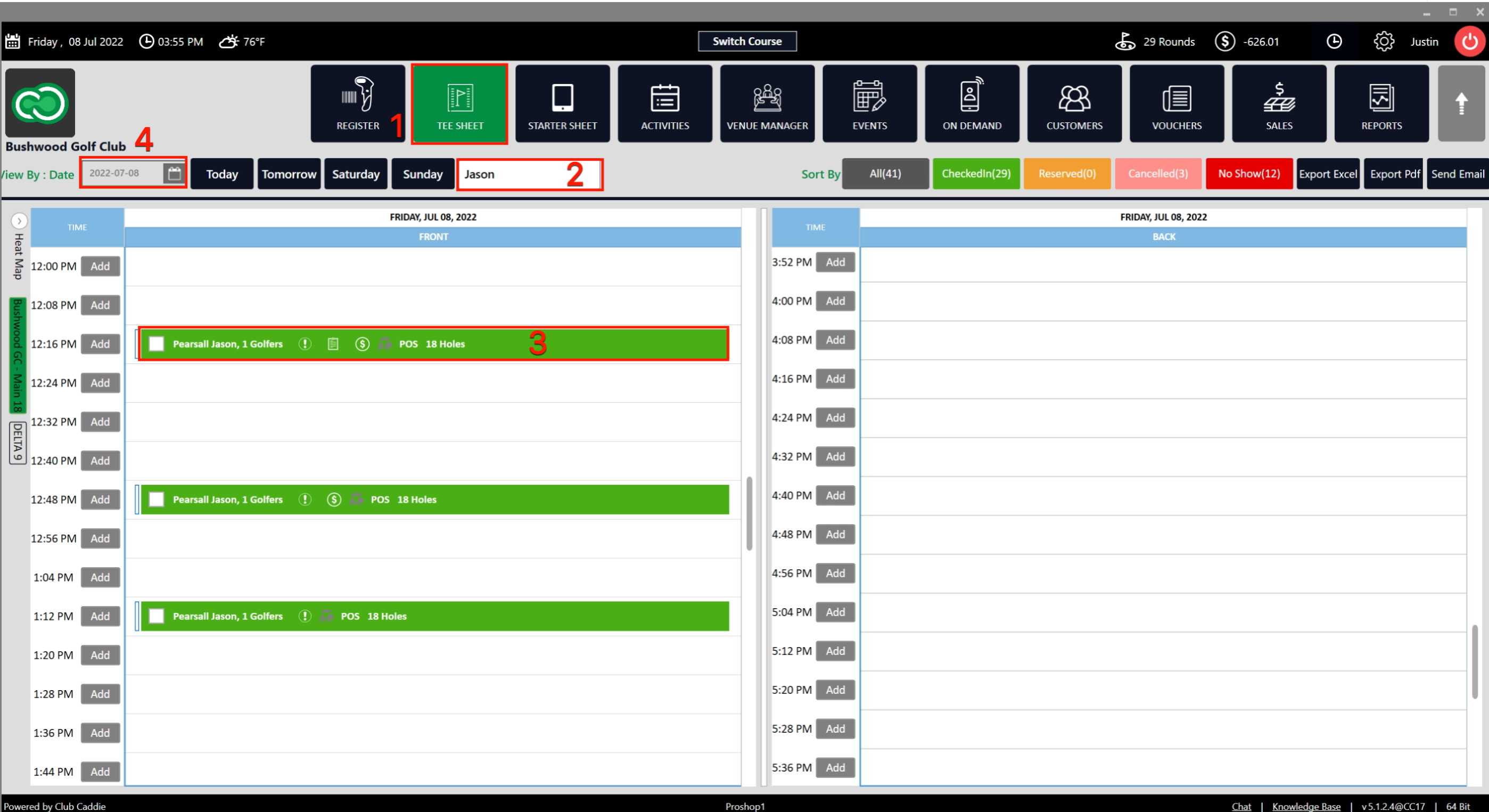1489x812 pixels.
Task: Click the Switch Course button
Action: click(747, 42)
